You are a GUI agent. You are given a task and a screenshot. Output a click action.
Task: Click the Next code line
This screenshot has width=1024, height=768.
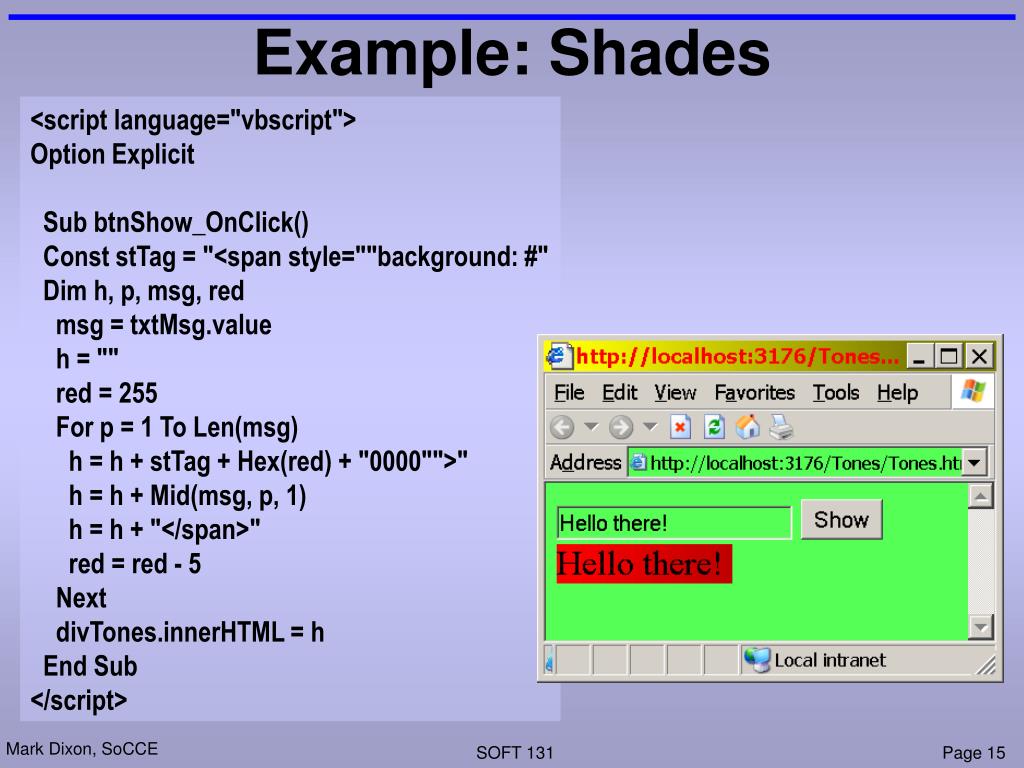click(81, 598)
